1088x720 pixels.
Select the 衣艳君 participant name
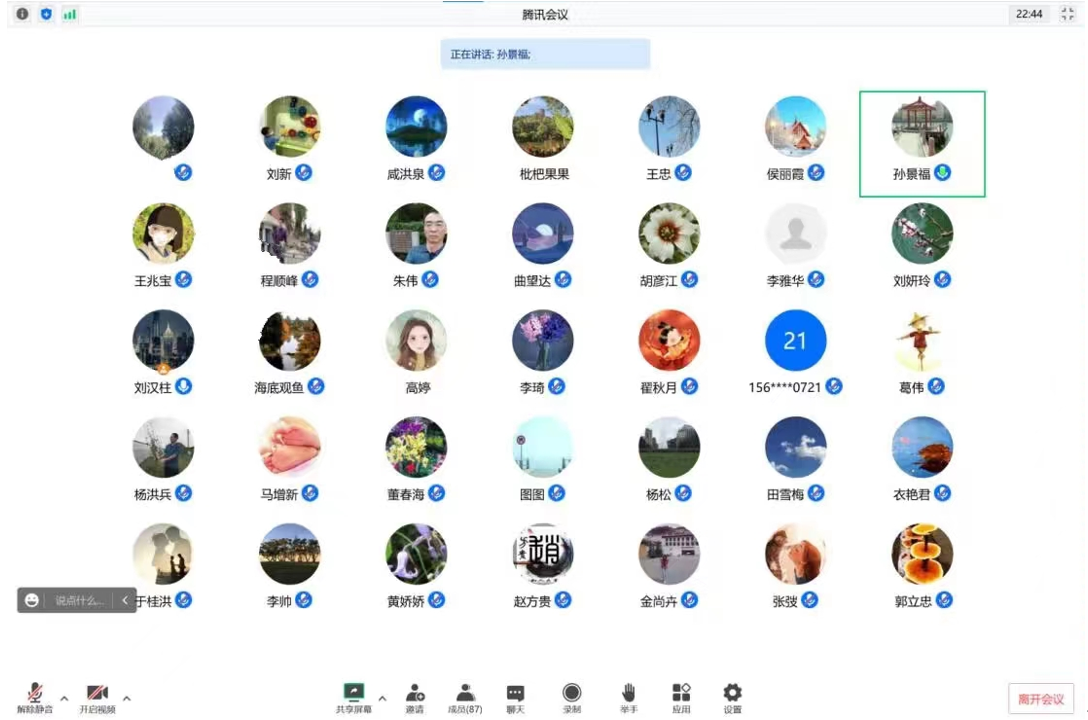click(912, 495)
